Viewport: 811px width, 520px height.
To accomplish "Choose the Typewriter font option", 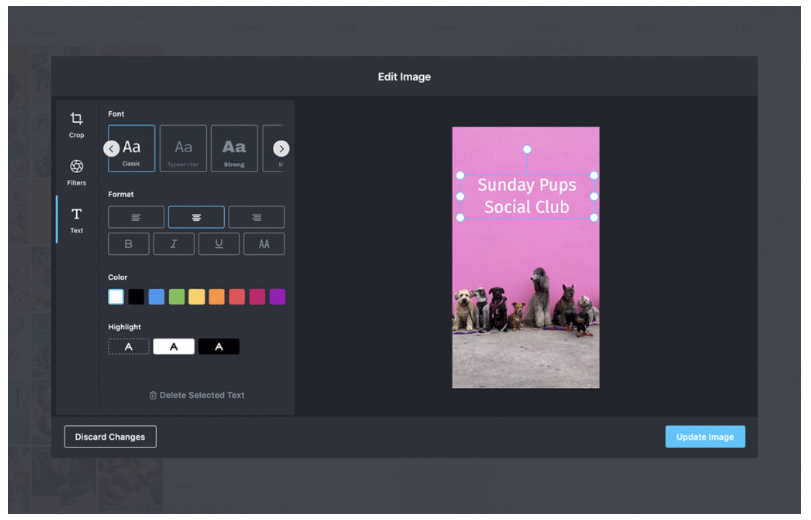I will click(x=183, y=149).
